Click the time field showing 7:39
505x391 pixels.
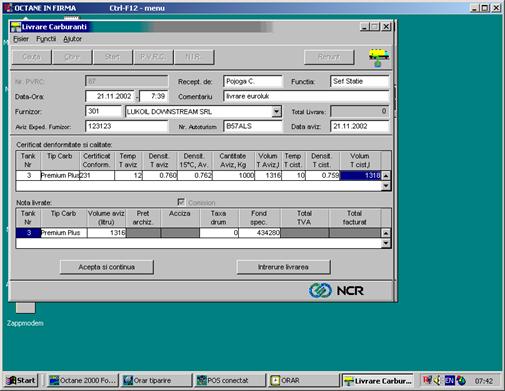point(154,96)
